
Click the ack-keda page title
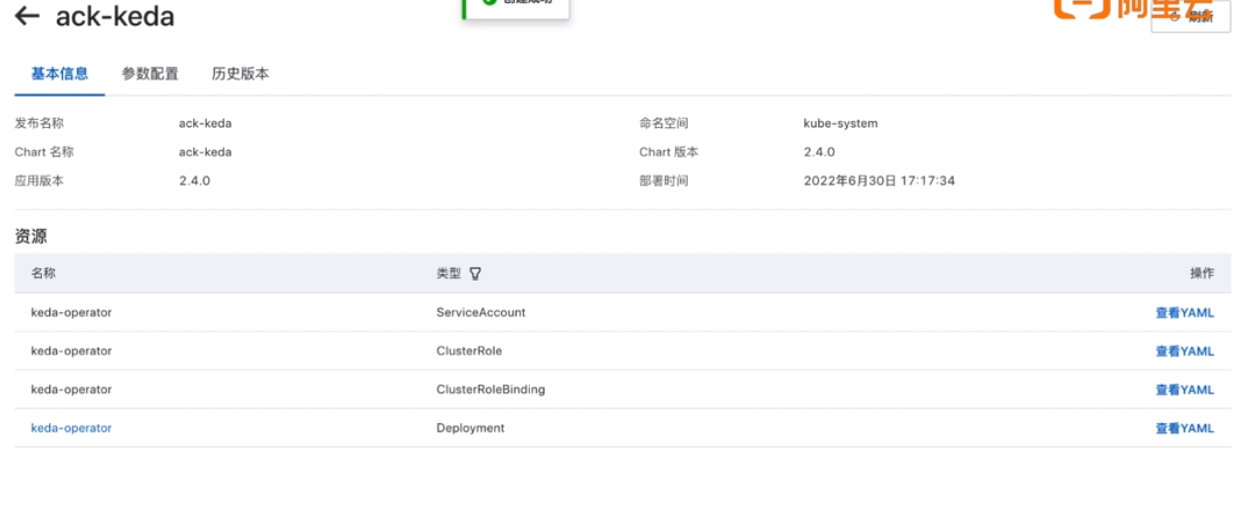[x=115, y=16]
